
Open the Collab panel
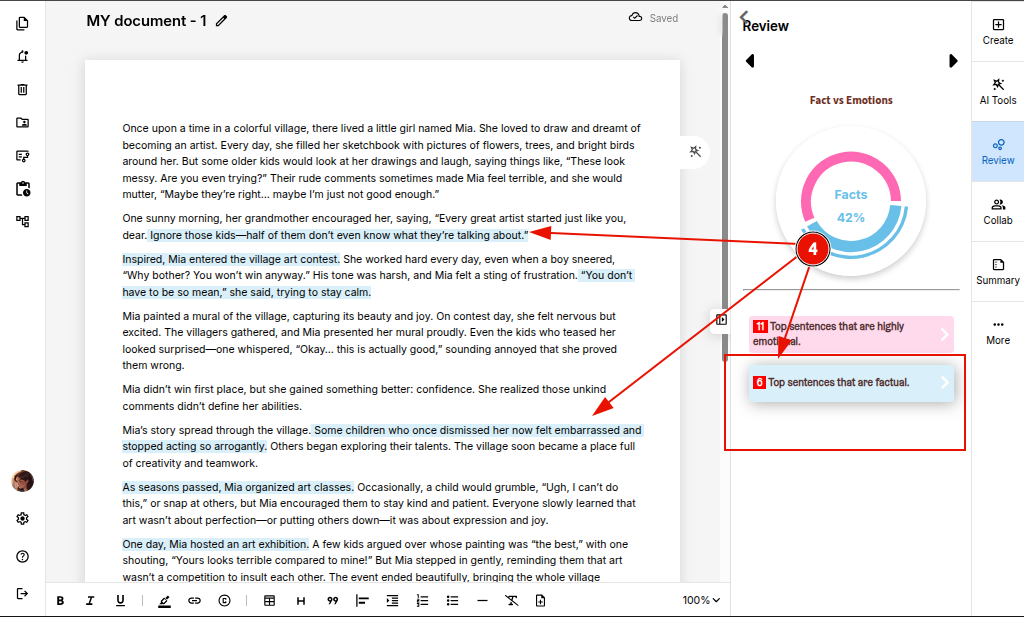tap(997, 211)
